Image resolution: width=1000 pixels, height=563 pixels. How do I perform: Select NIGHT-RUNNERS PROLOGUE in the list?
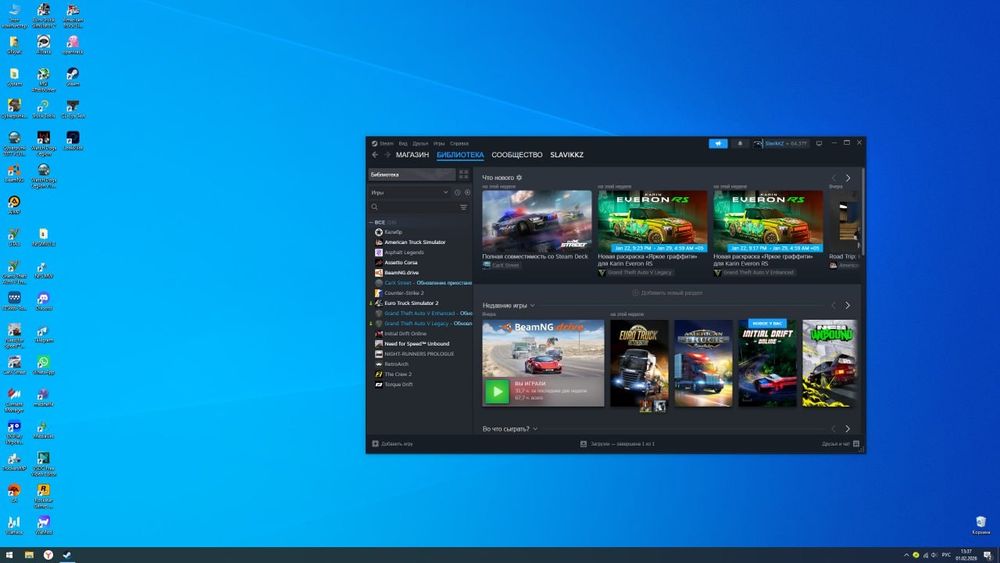[421, 354]
